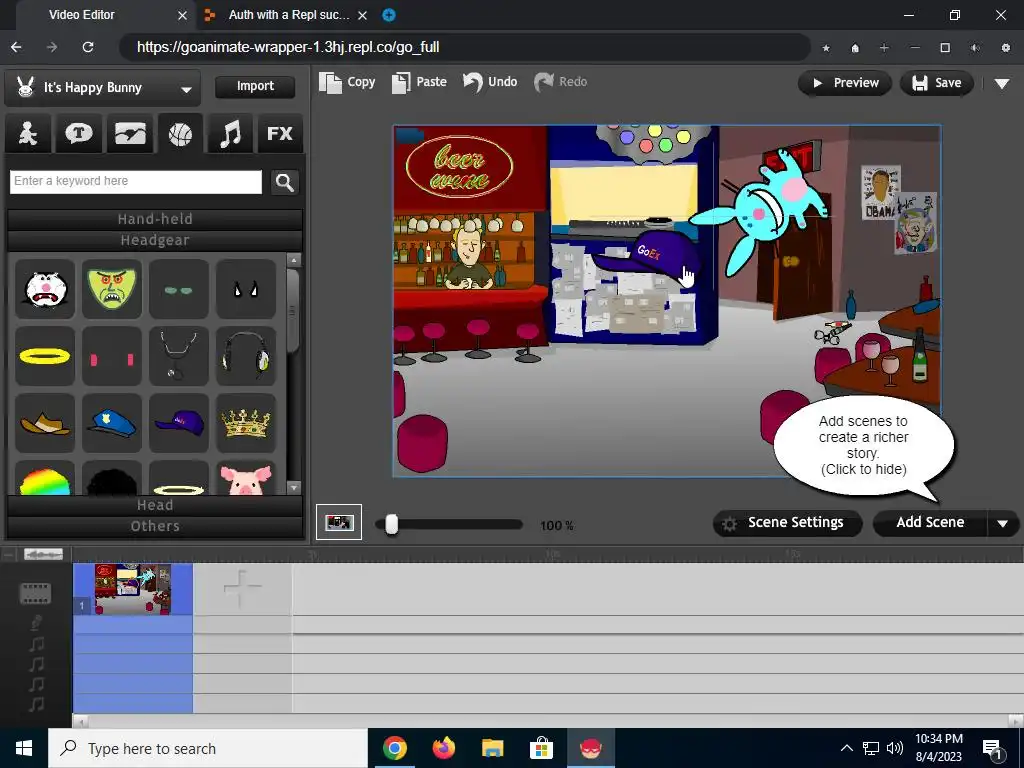Click the keyword search magnifier button
This screenshot has width=1024, height=768.
285,182
